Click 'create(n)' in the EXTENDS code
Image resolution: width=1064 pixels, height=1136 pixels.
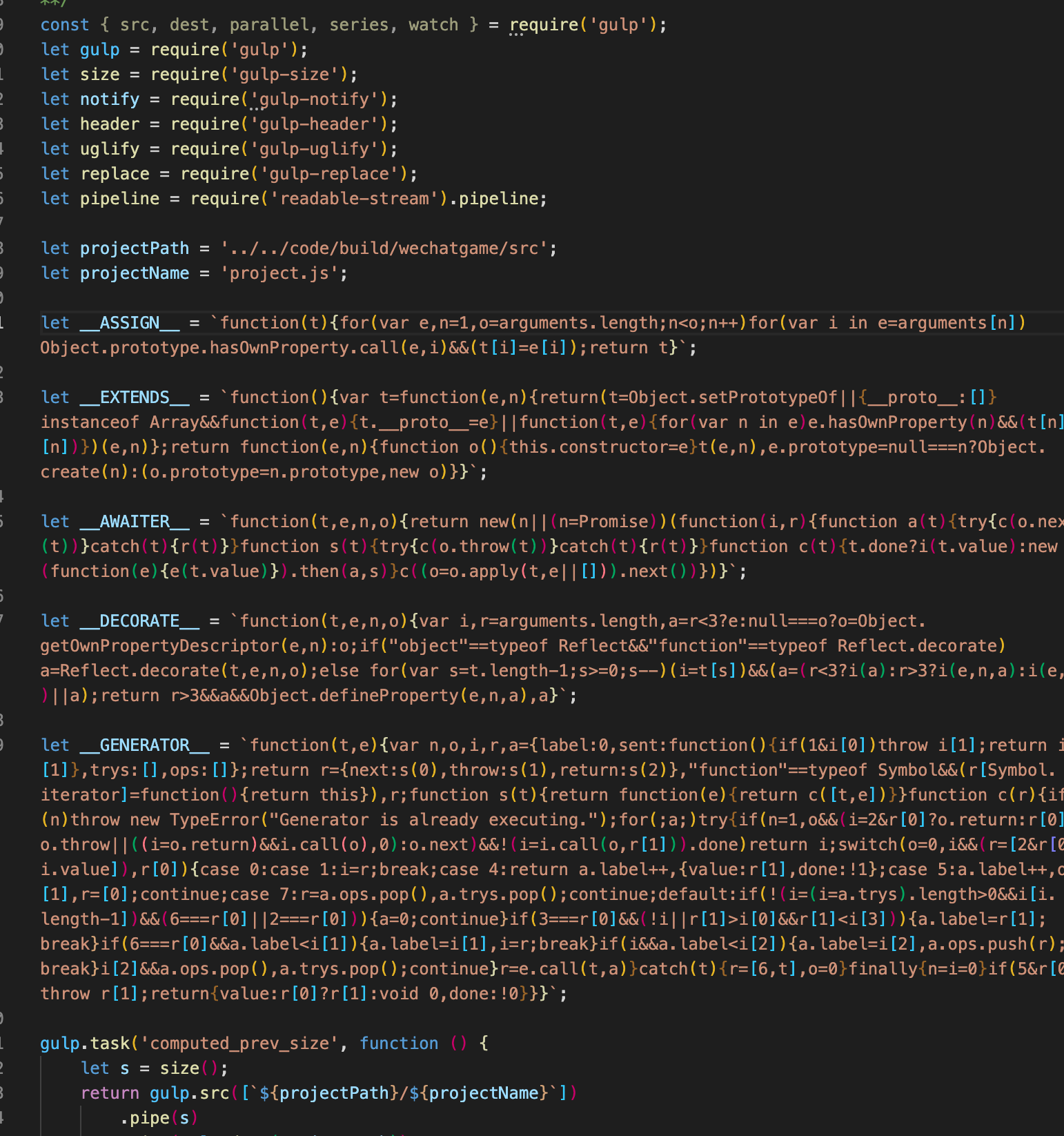(85, 472)
